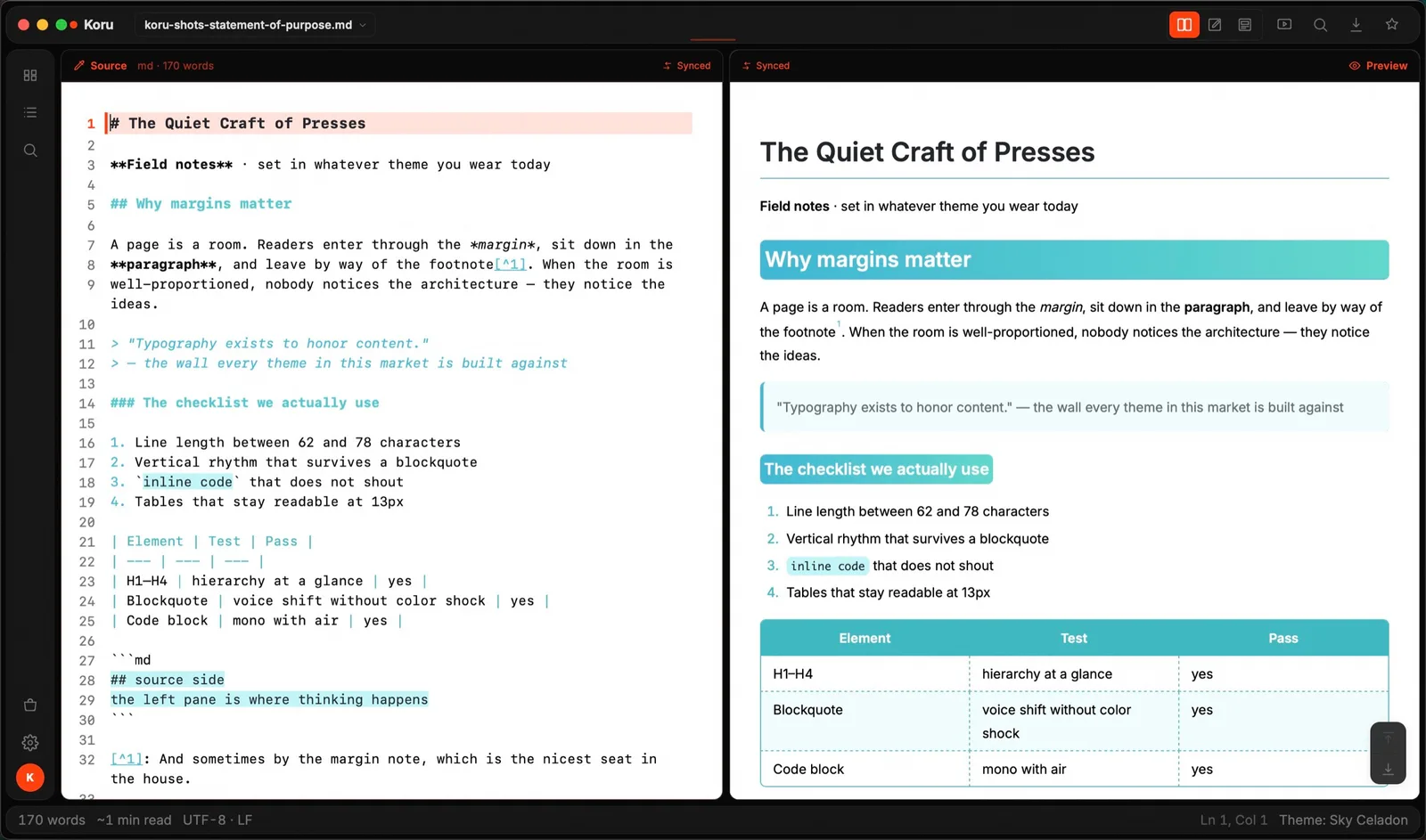Screen dimensions: 1426x840
Task: Click the Koru app title
Action: 99,25
